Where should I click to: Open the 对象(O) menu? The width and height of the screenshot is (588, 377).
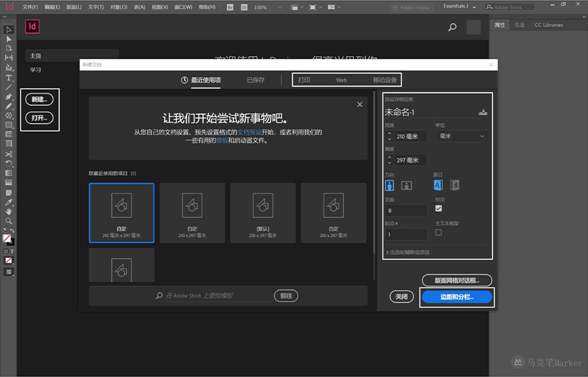[118, 7]
